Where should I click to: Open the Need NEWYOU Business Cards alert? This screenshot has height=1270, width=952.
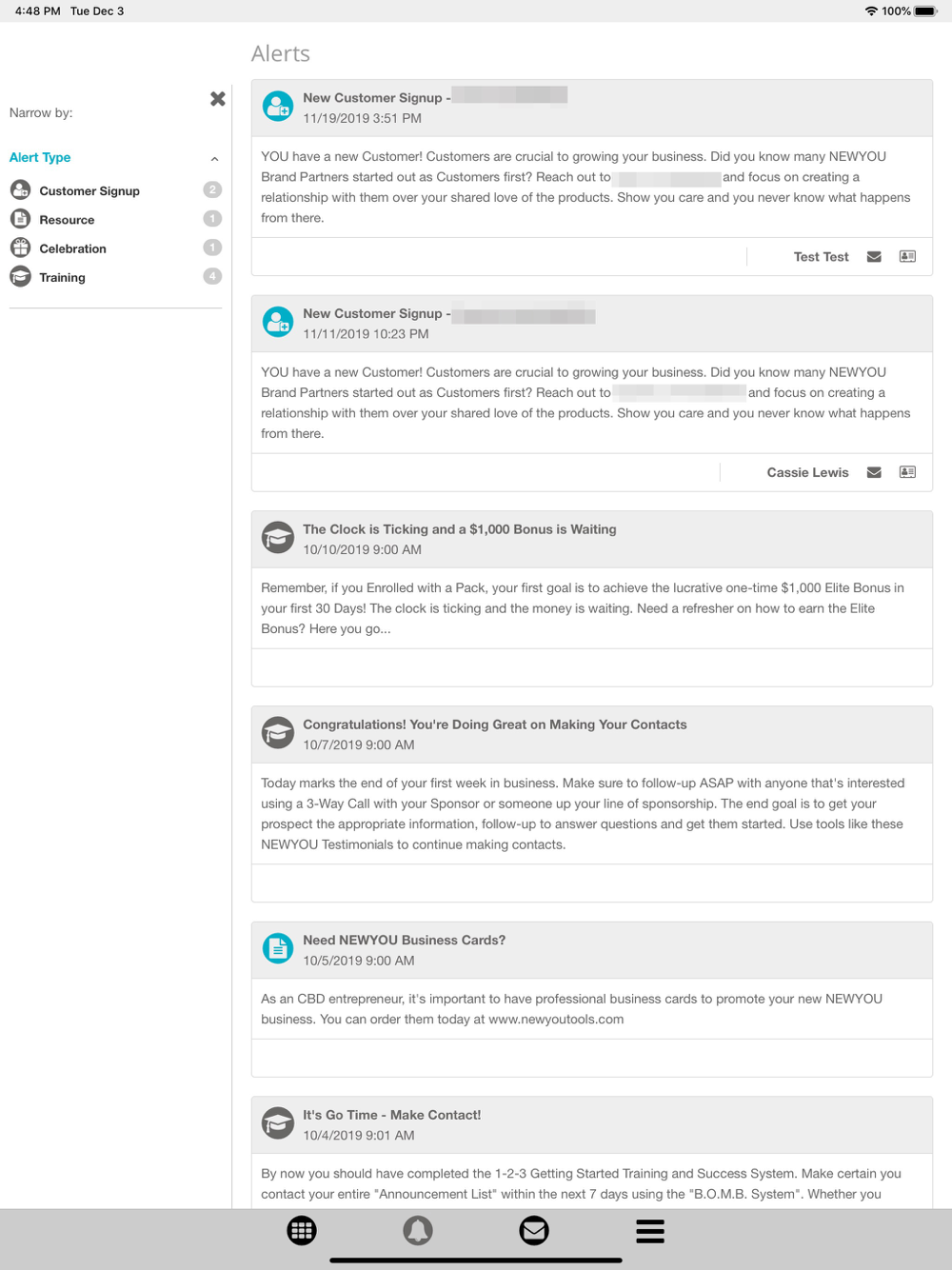tap(404, 940)
